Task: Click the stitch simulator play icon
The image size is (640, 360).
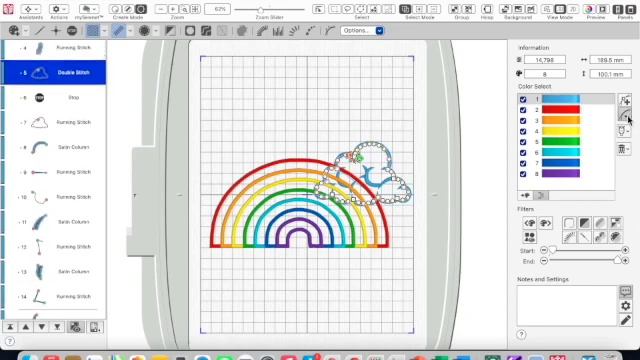Action: pos(602,9)
